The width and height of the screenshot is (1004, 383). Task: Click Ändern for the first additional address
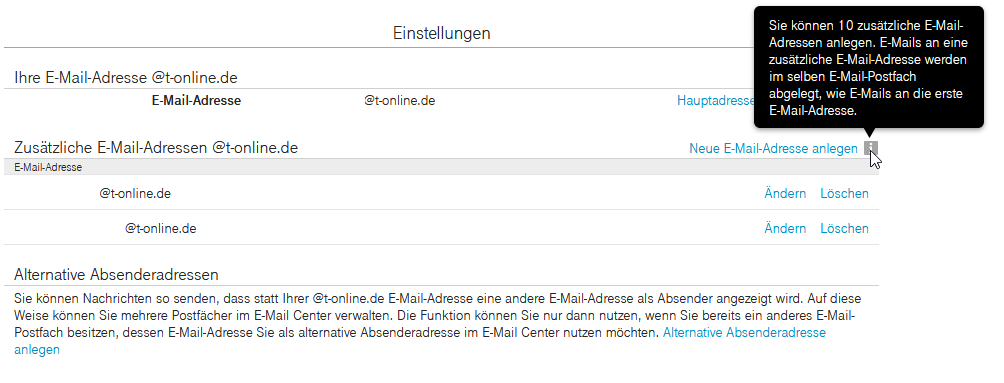click(x=785, y=193)
